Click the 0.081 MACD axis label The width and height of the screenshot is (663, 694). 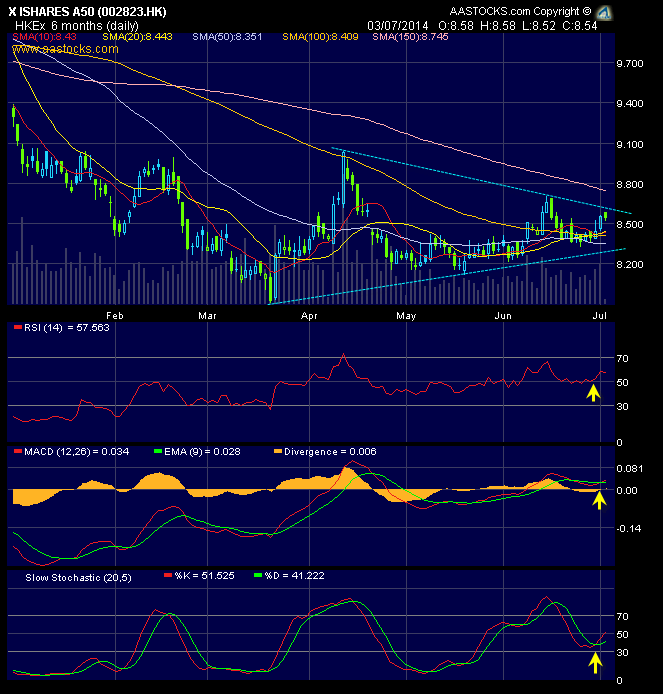(630, 469)
